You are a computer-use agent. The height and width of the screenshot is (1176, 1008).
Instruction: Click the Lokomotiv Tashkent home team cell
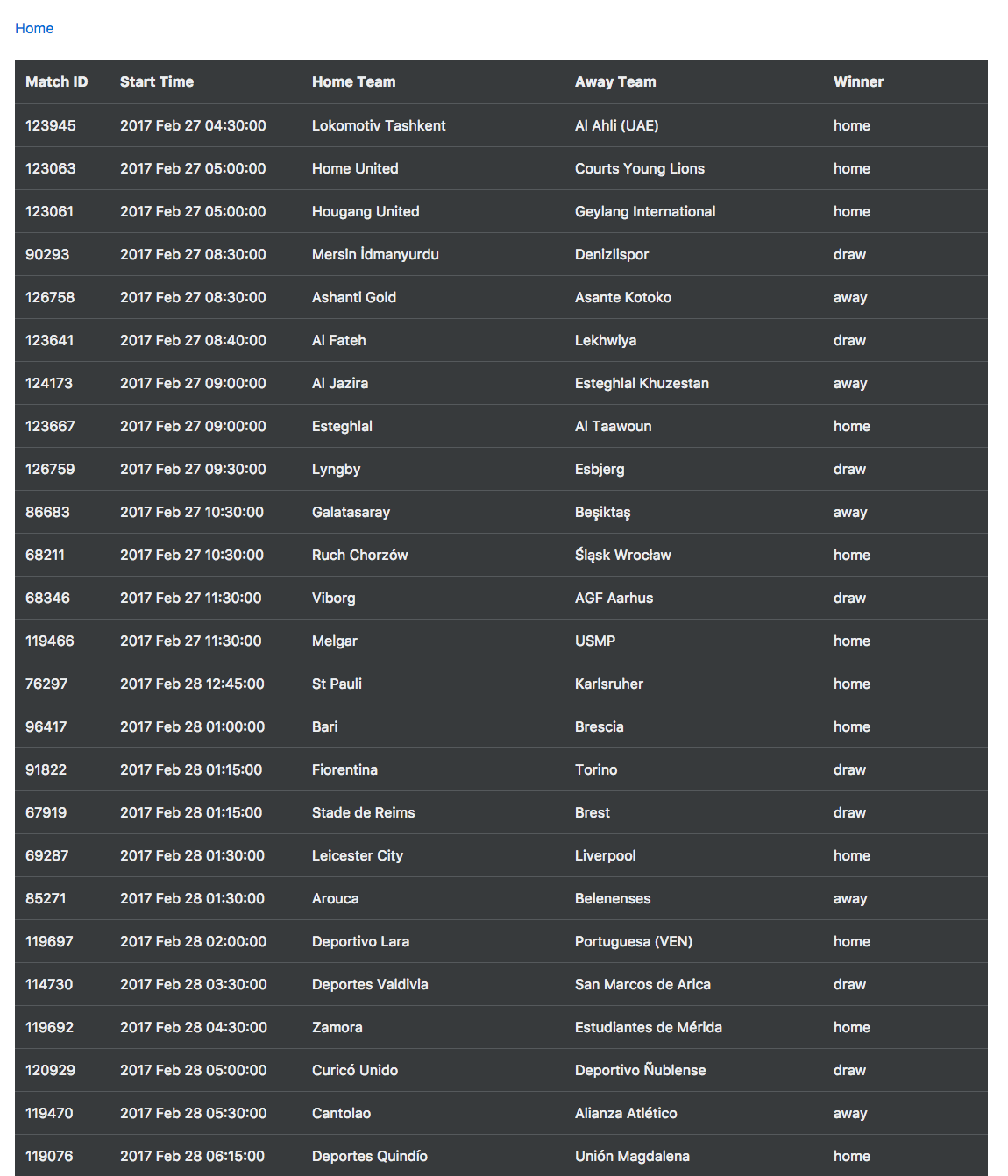(x=379, y=125)
